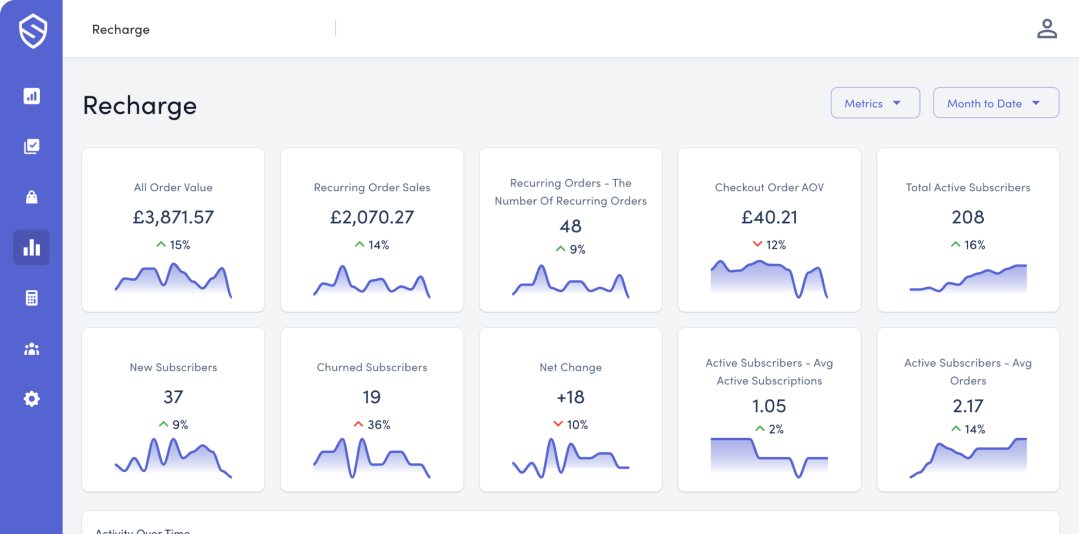Open settings gear in sidebar

tap(31, 399)
